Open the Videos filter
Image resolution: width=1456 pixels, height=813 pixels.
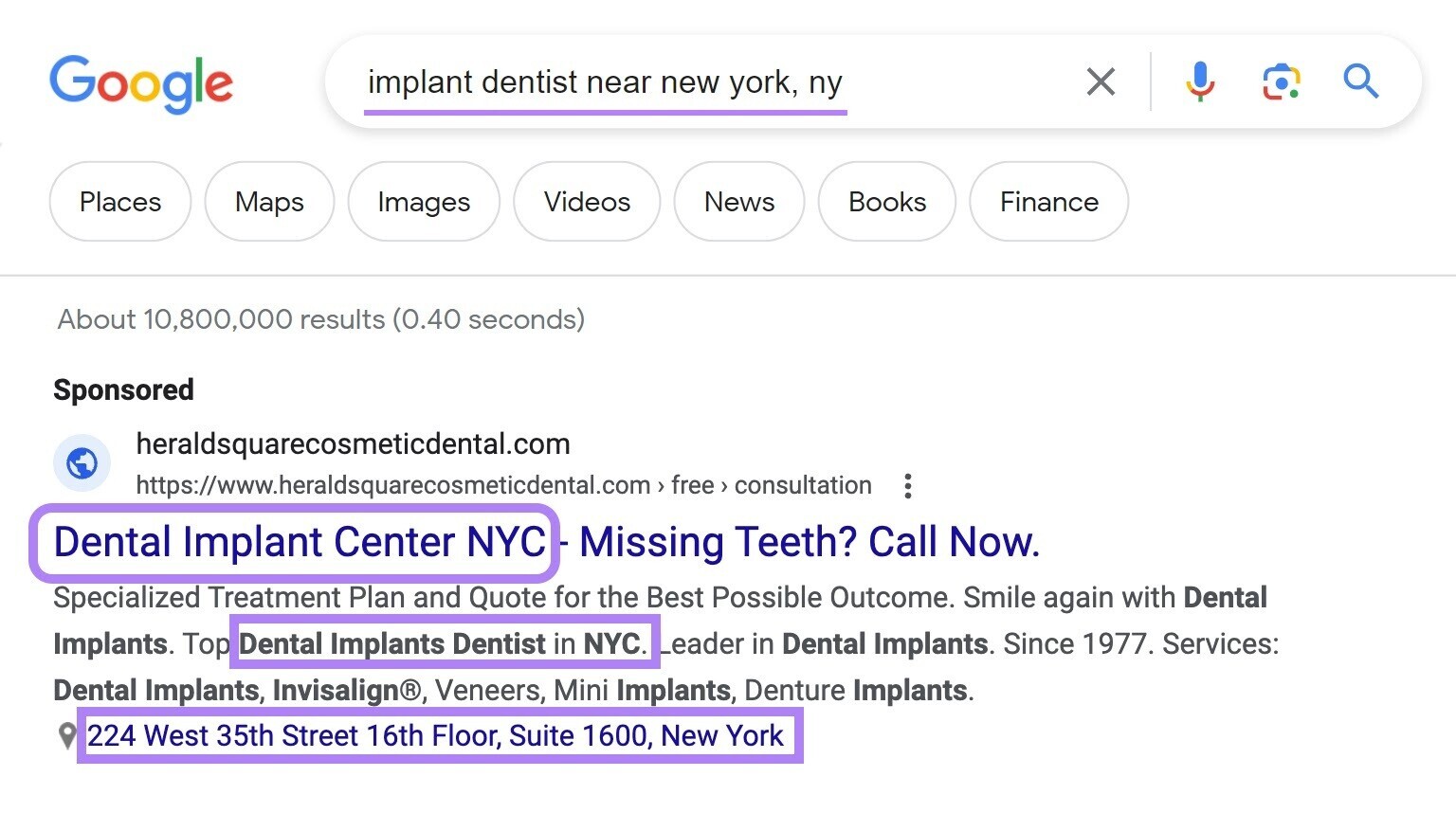click(x=587, y=202)
